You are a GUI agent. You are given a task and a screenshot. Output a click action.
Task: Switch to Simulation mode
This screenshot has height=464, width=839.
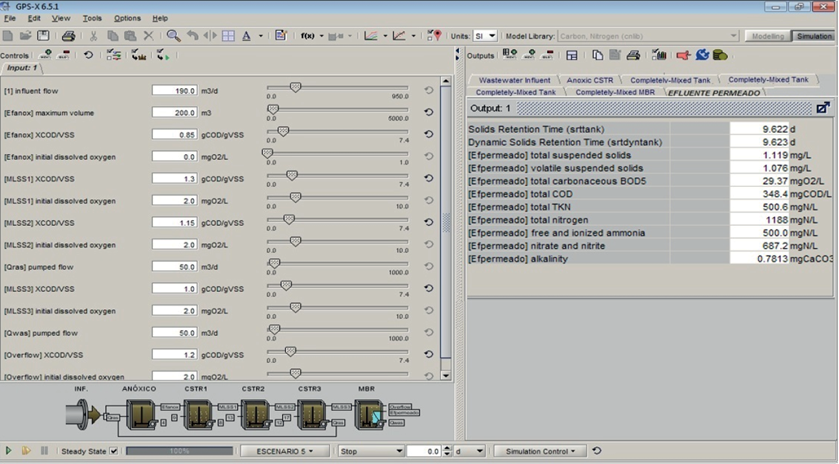(814, 35)
